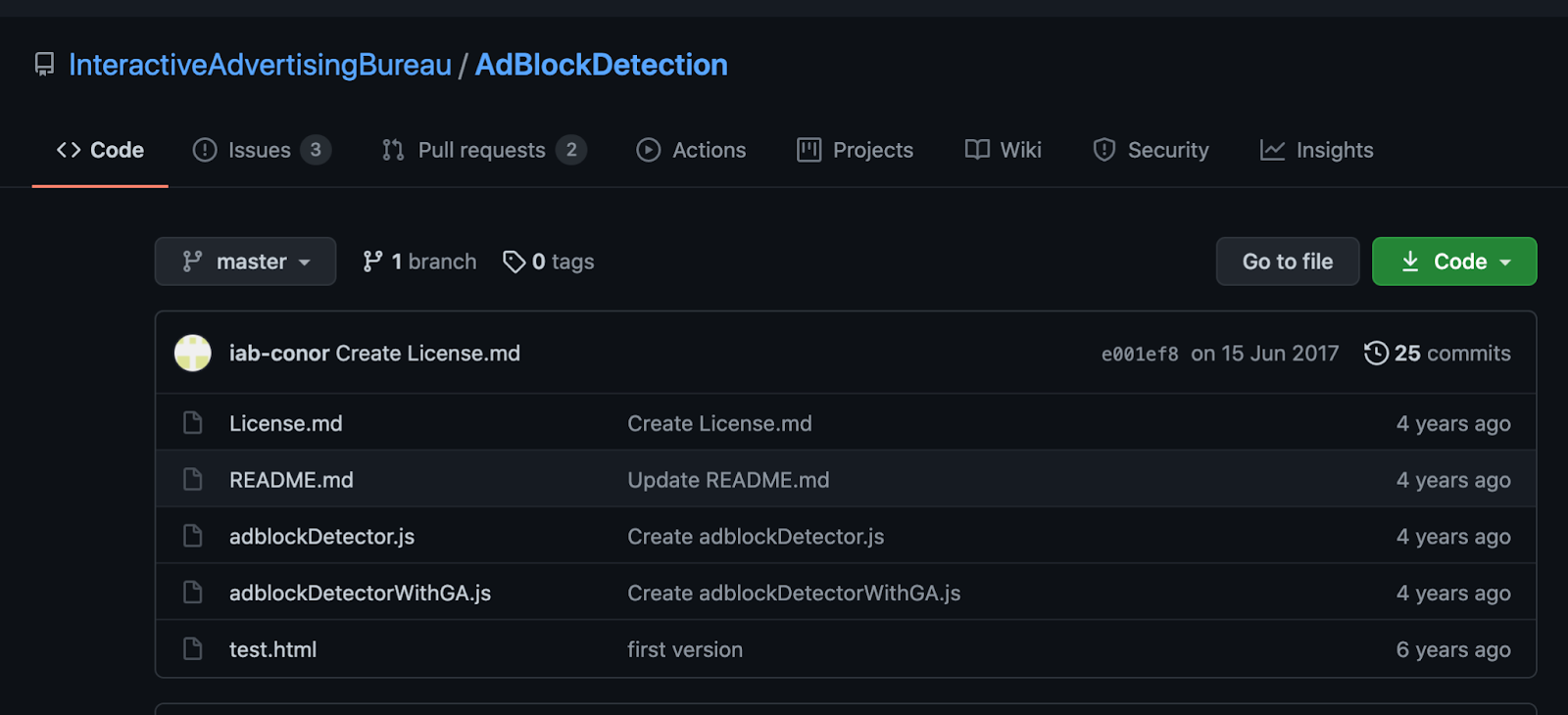Open commit hash e001ef8

coord(1140,355)
